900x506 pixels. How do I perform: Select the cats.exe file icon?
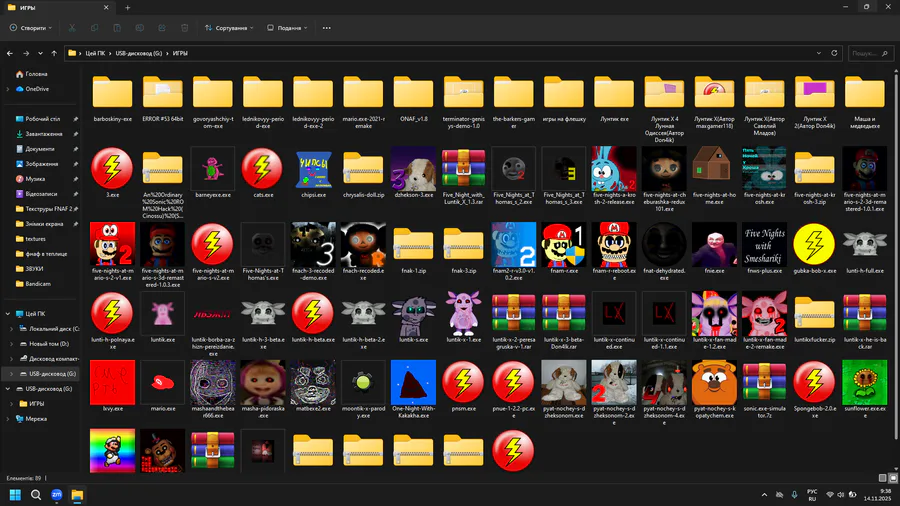[x=262, y=168]
